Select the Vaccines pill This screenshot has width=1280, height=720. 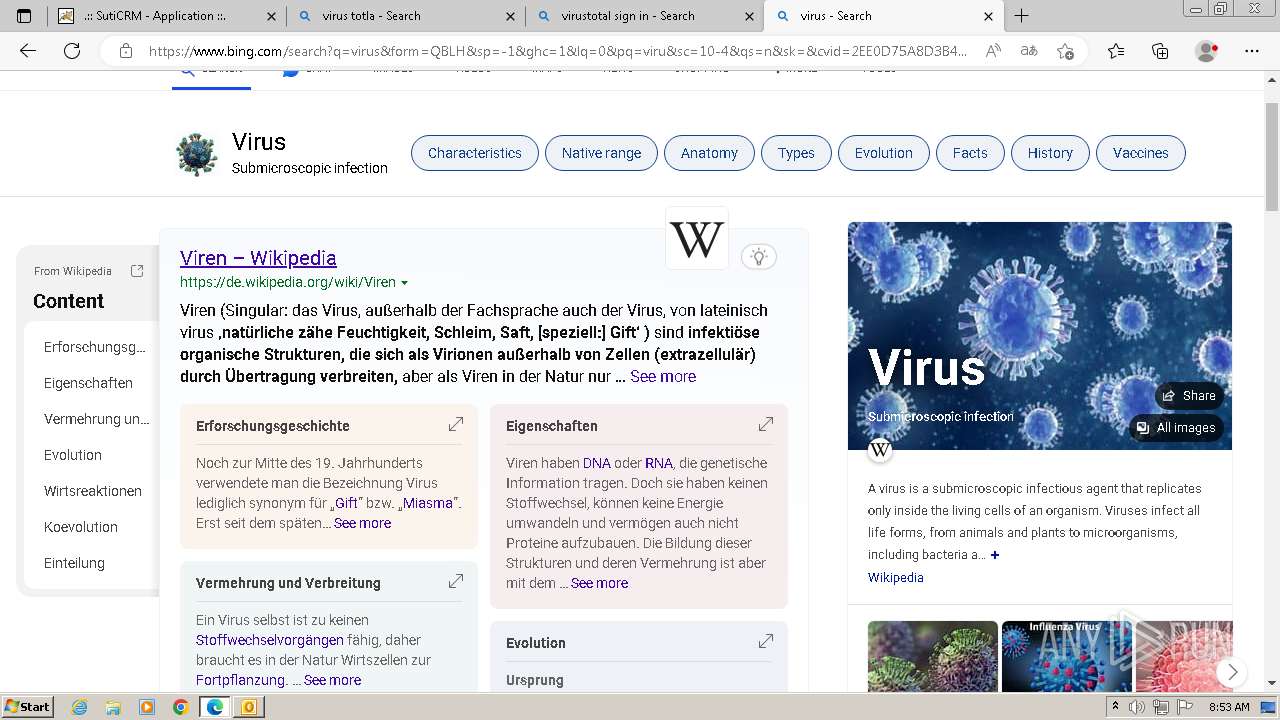click(1141, 153)
